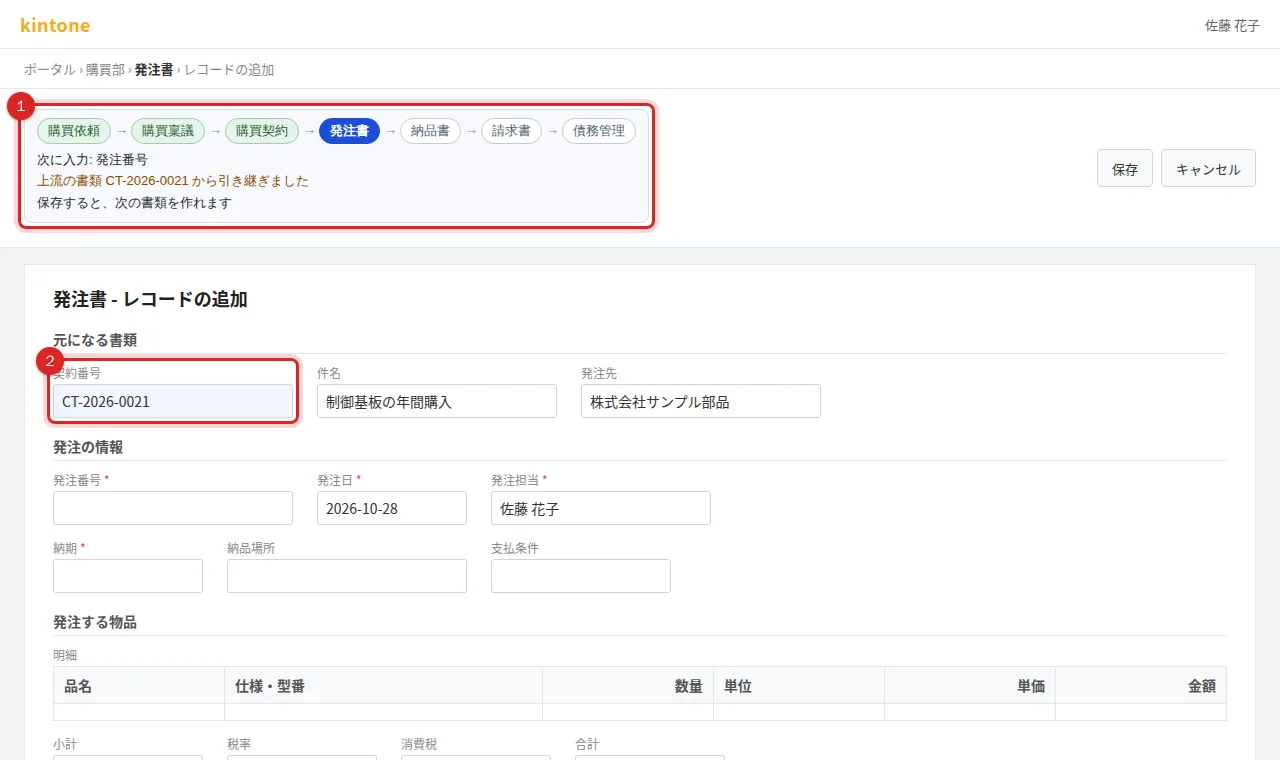Viewport: 1280px width, 760px height.
Task: Open 発注書 breadcrumb link
Action: pyautogui.click(x=154, y=70)
